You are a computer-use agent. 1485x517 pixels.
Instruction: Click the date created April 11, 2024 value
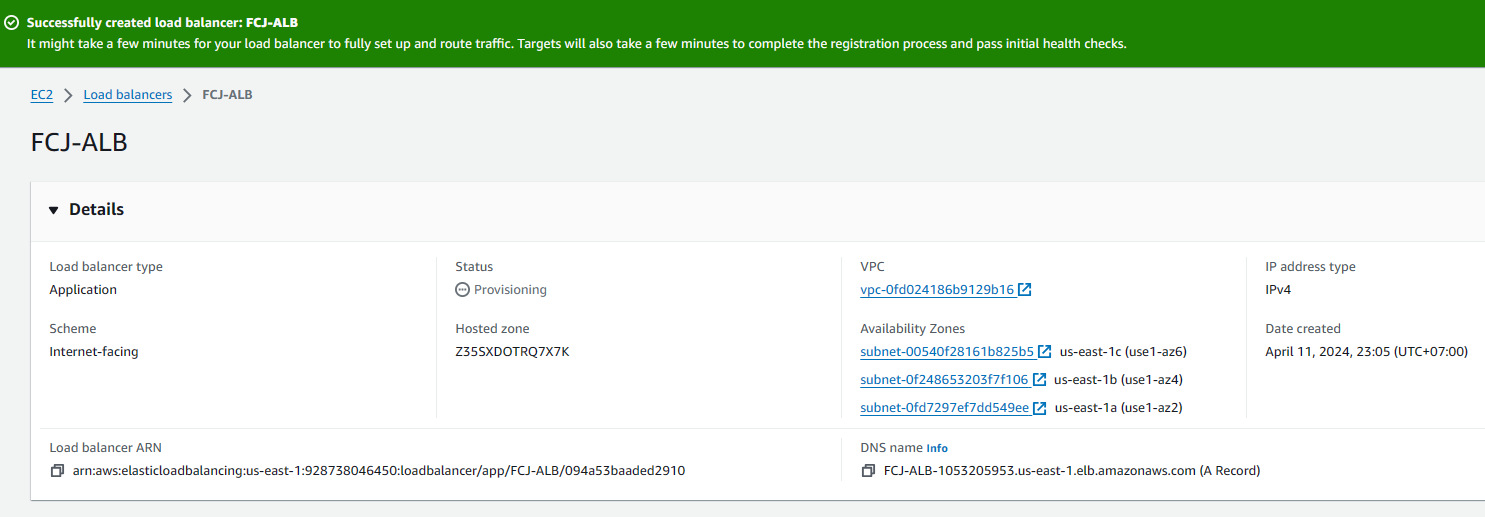tap(1366, 352)
